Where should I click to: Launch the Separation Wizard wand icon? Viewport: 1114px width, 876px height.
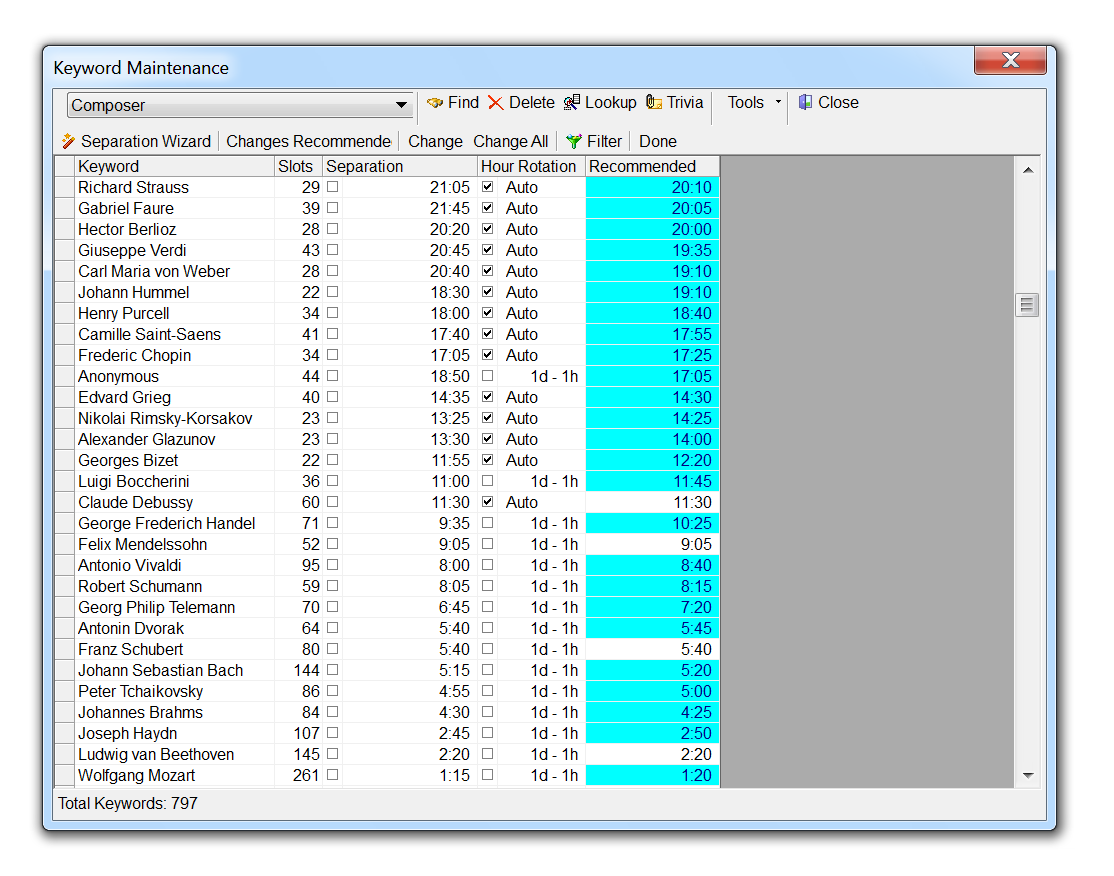[x=68, y=141]
